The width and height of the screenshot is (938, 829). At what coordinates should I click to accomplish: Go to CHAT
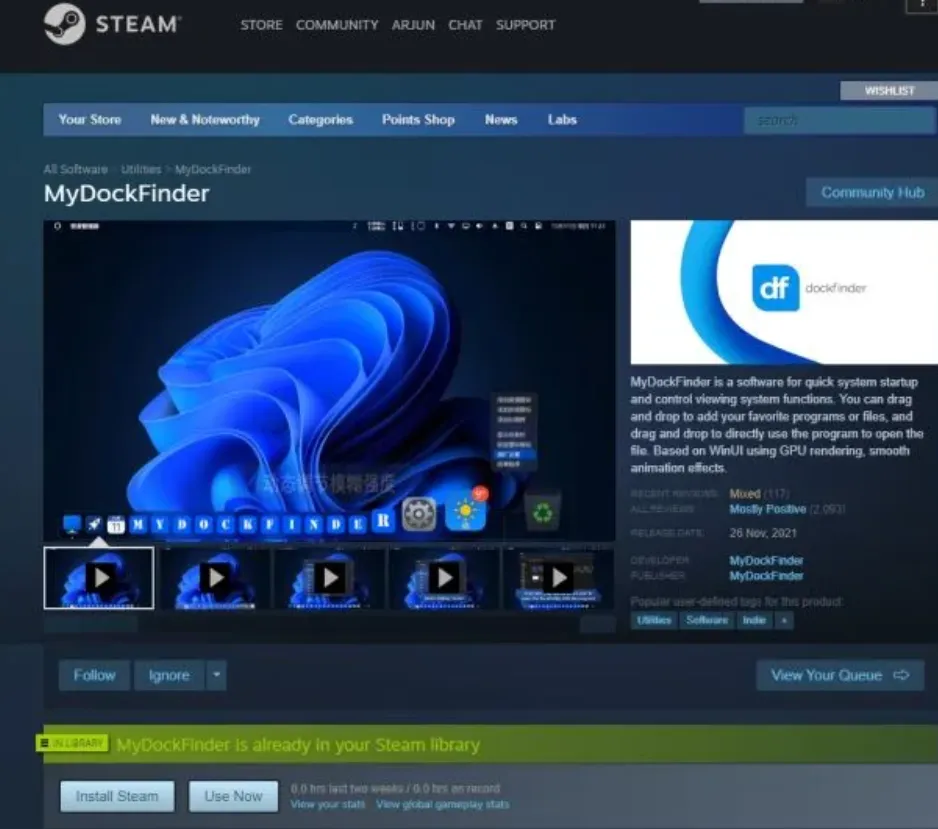(465, 25)
